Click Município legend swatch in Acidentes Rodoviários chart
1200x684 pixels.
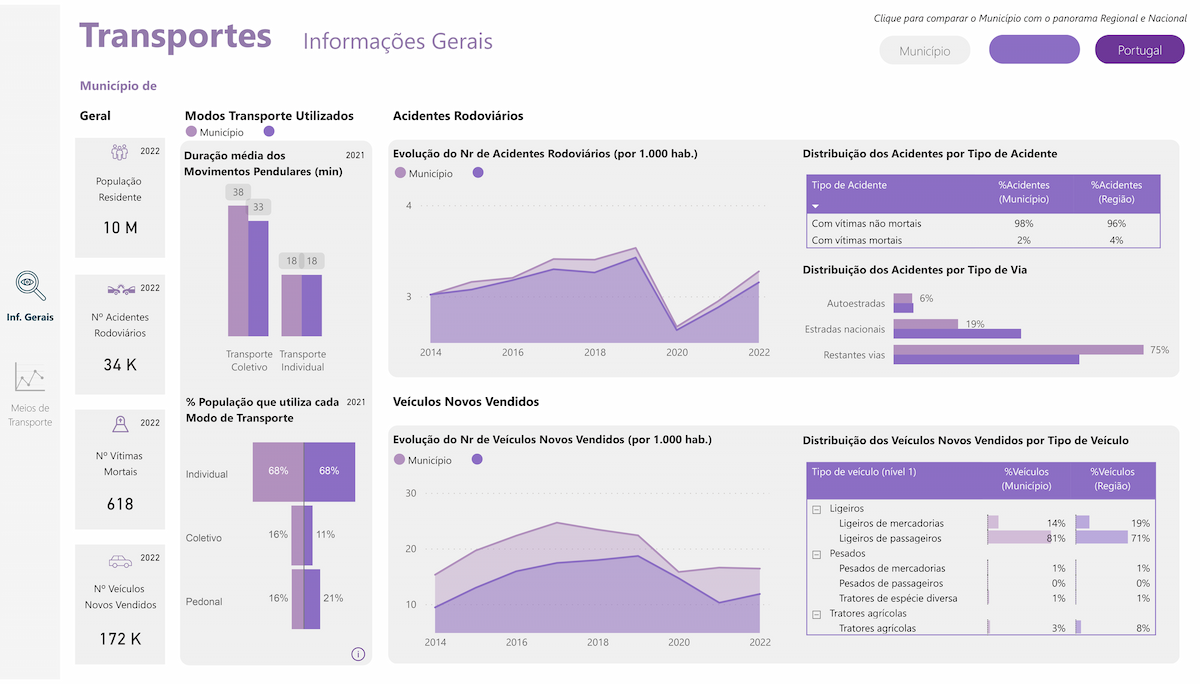(400, 173)
